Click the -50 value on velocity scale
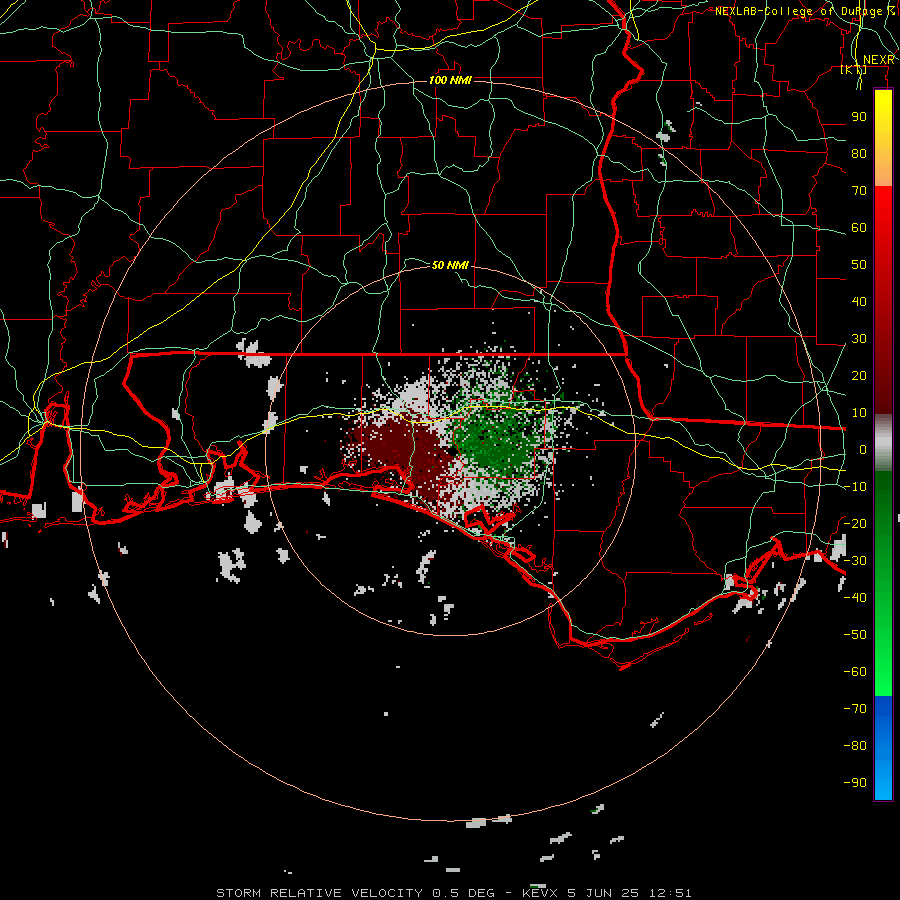 [x=855, y=635]
